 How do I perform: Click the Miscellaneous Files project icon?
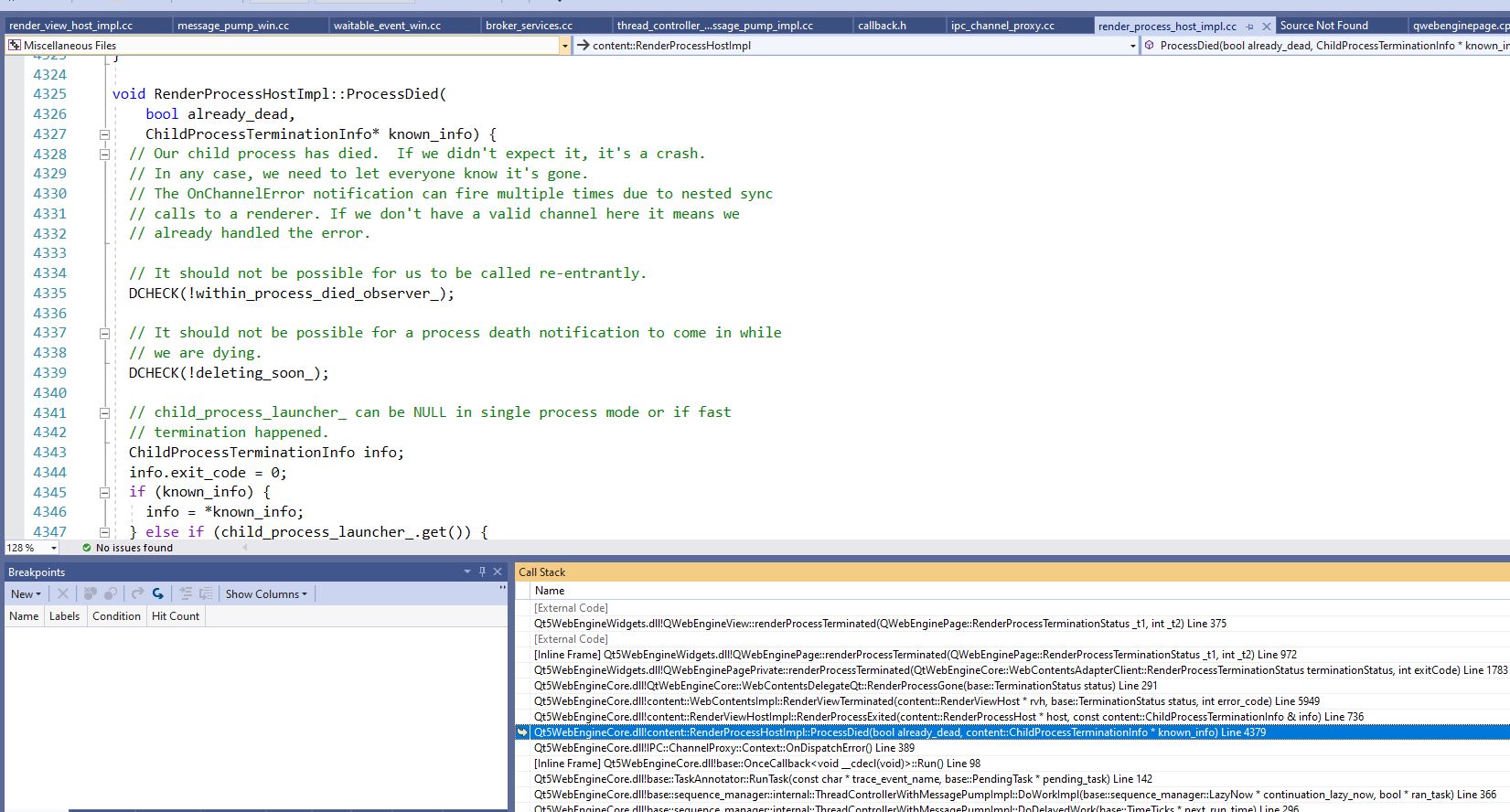tap(15, 45)
